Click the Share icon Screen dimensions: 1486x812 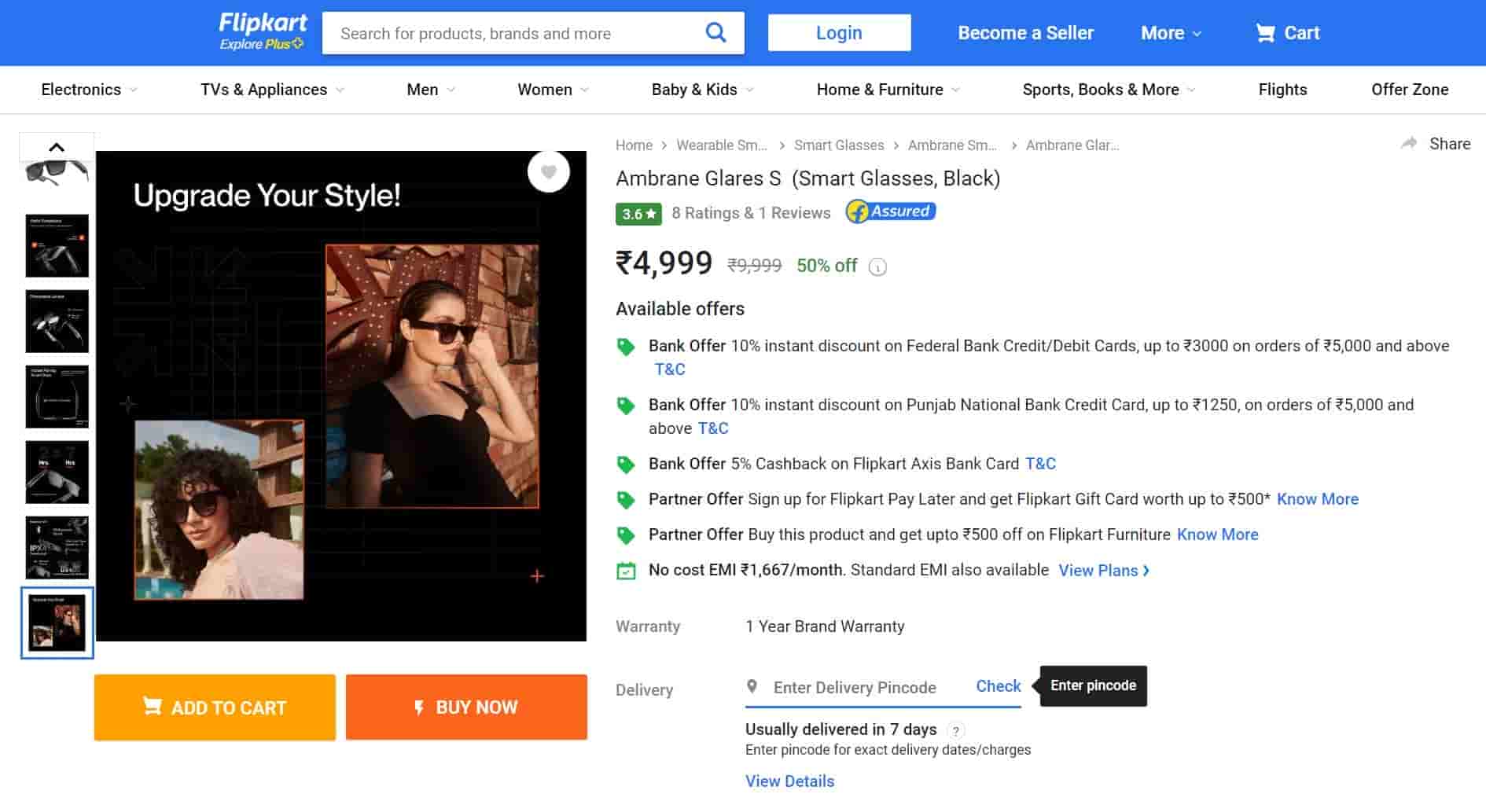(x=1410, y=143)
